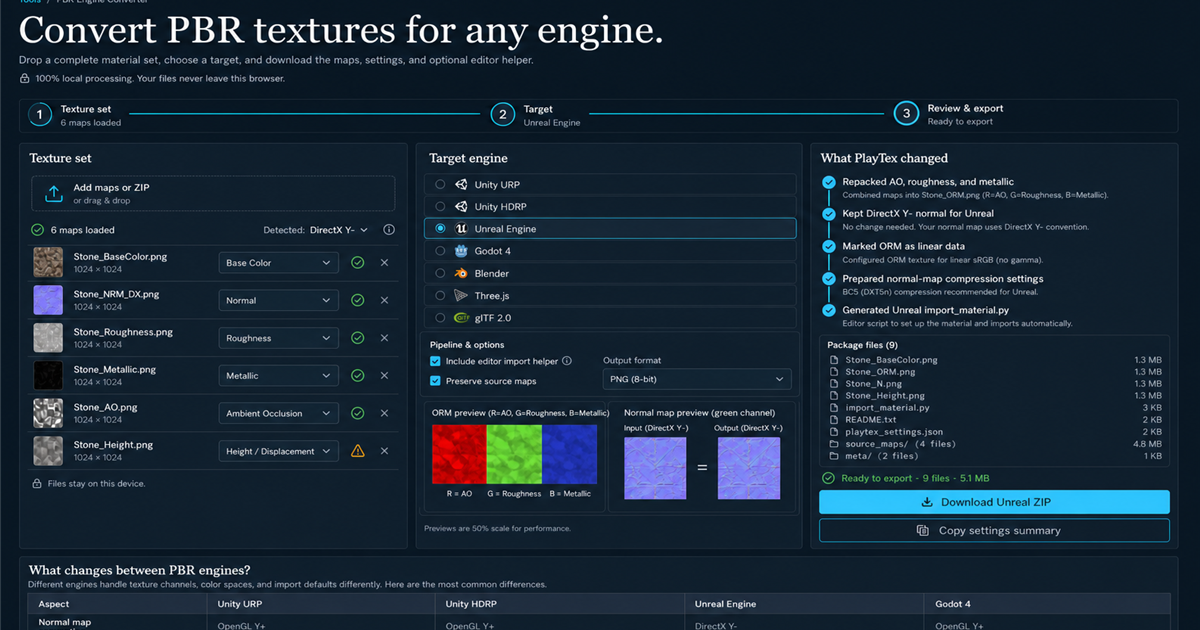The image size is (1200, 630).
Task: Click the Stone_NRM_DX.png thumbnail
Action: coord(48,300)
